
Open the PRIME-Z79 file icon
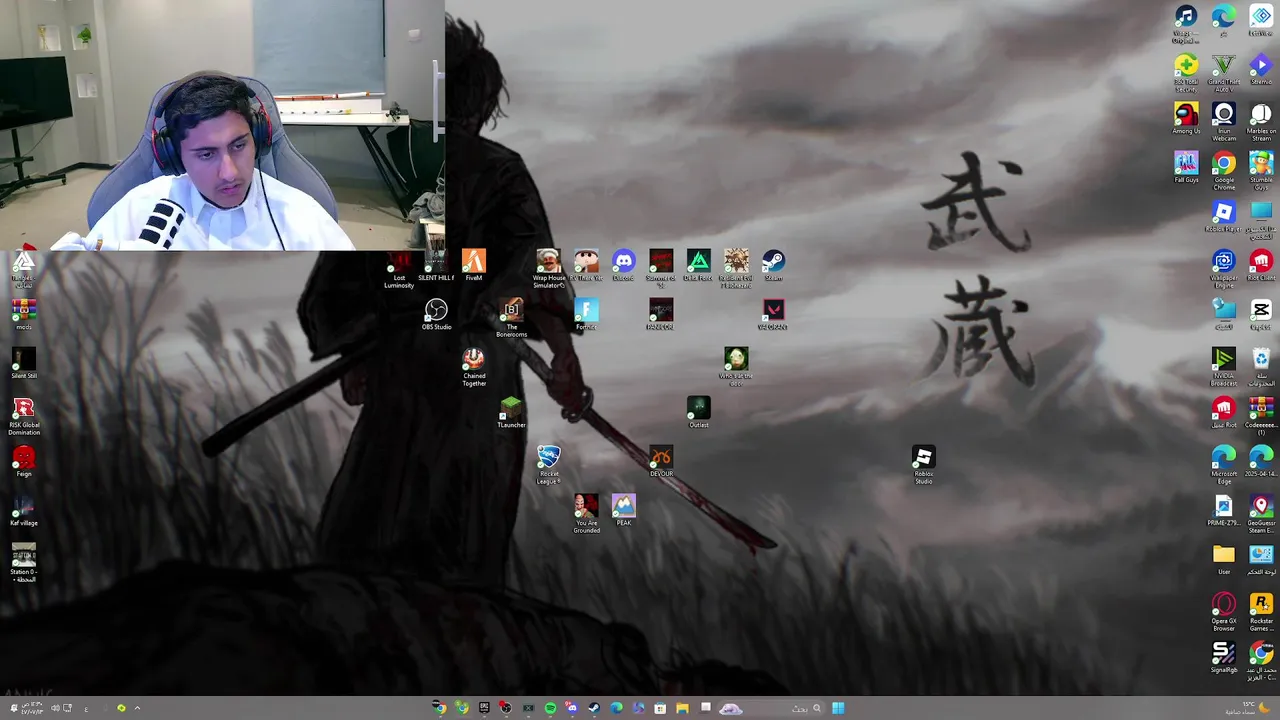[x=1224, y=510]
